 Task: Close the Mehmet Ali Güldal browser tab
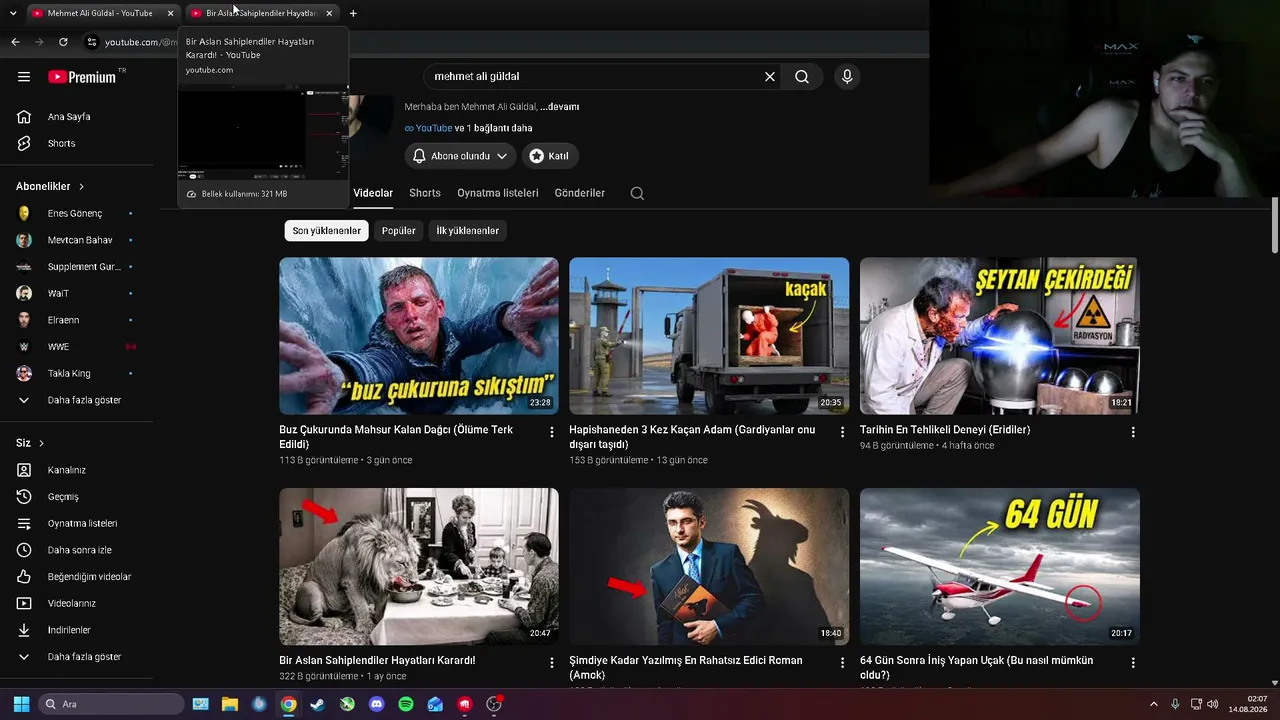coord(170,13)
